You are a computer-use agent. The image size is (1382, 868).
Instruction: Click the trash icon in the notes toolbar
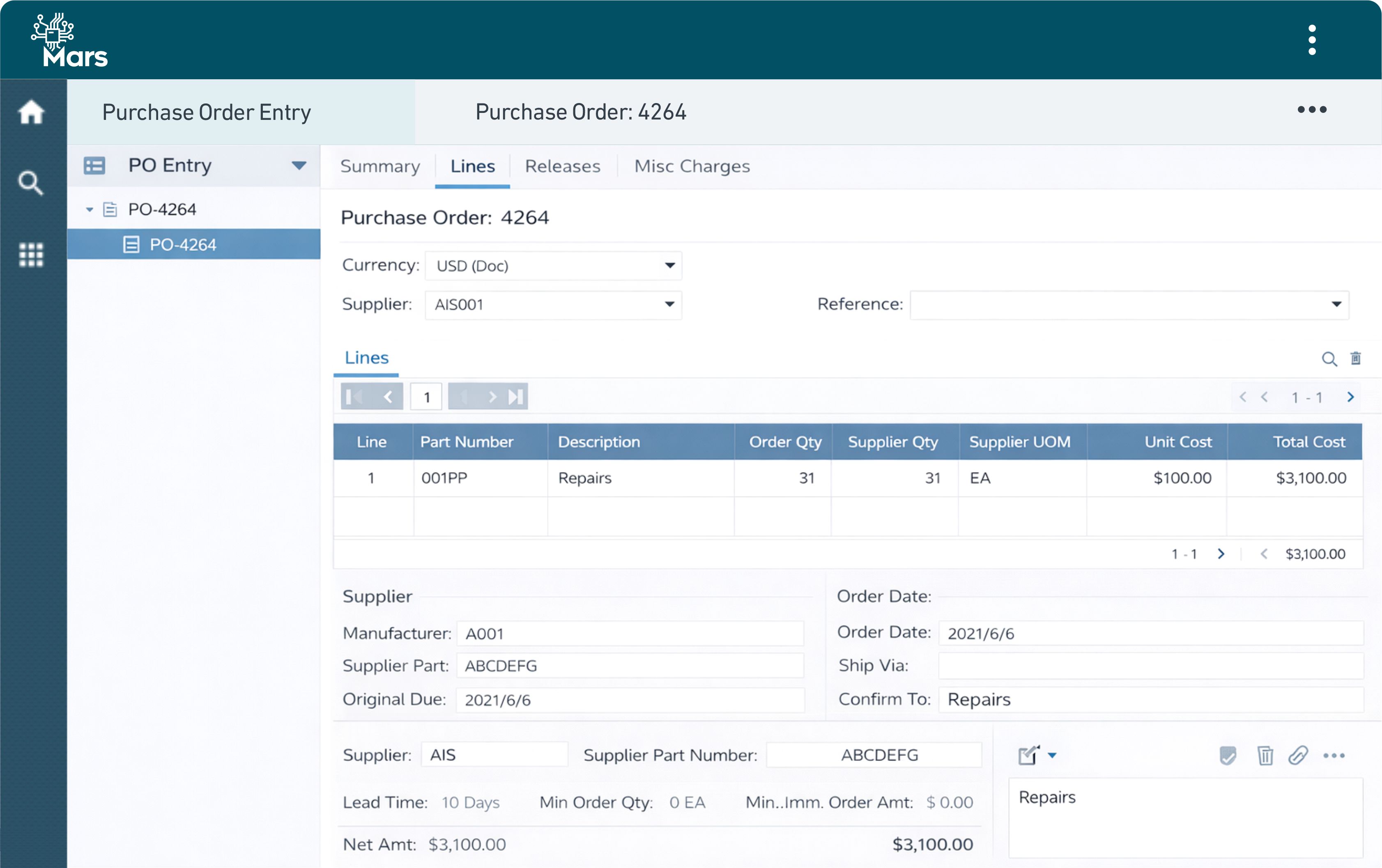click(1265, 755)
